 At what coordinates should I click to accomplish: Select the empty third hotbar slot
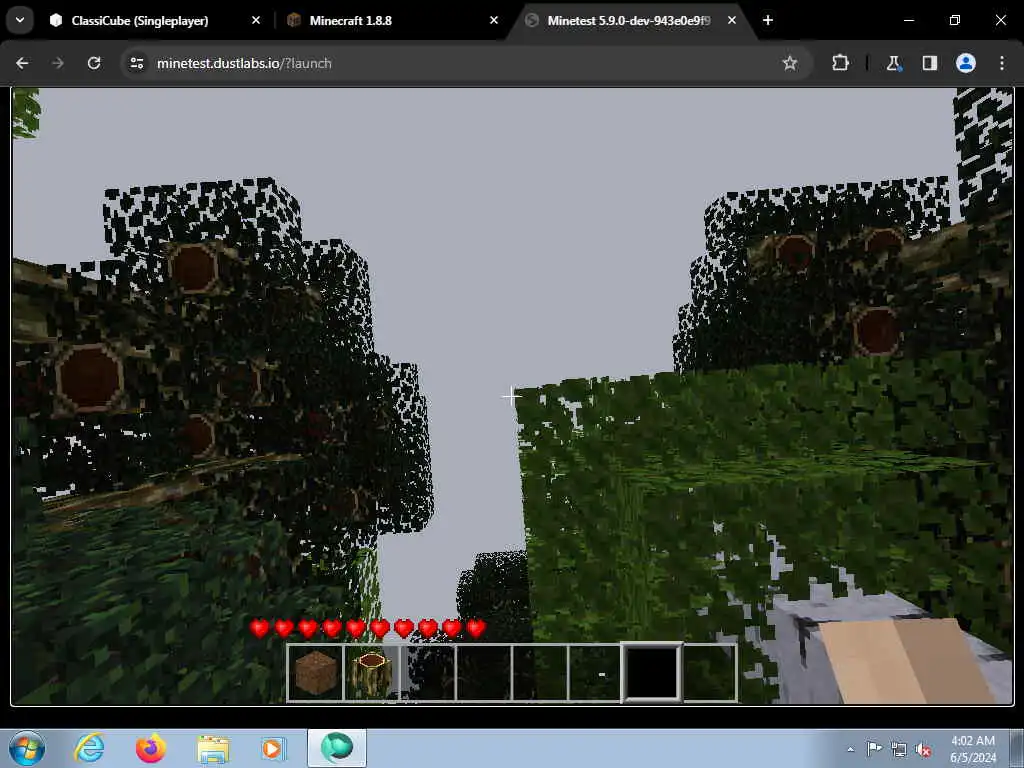(x=428, y=673)
